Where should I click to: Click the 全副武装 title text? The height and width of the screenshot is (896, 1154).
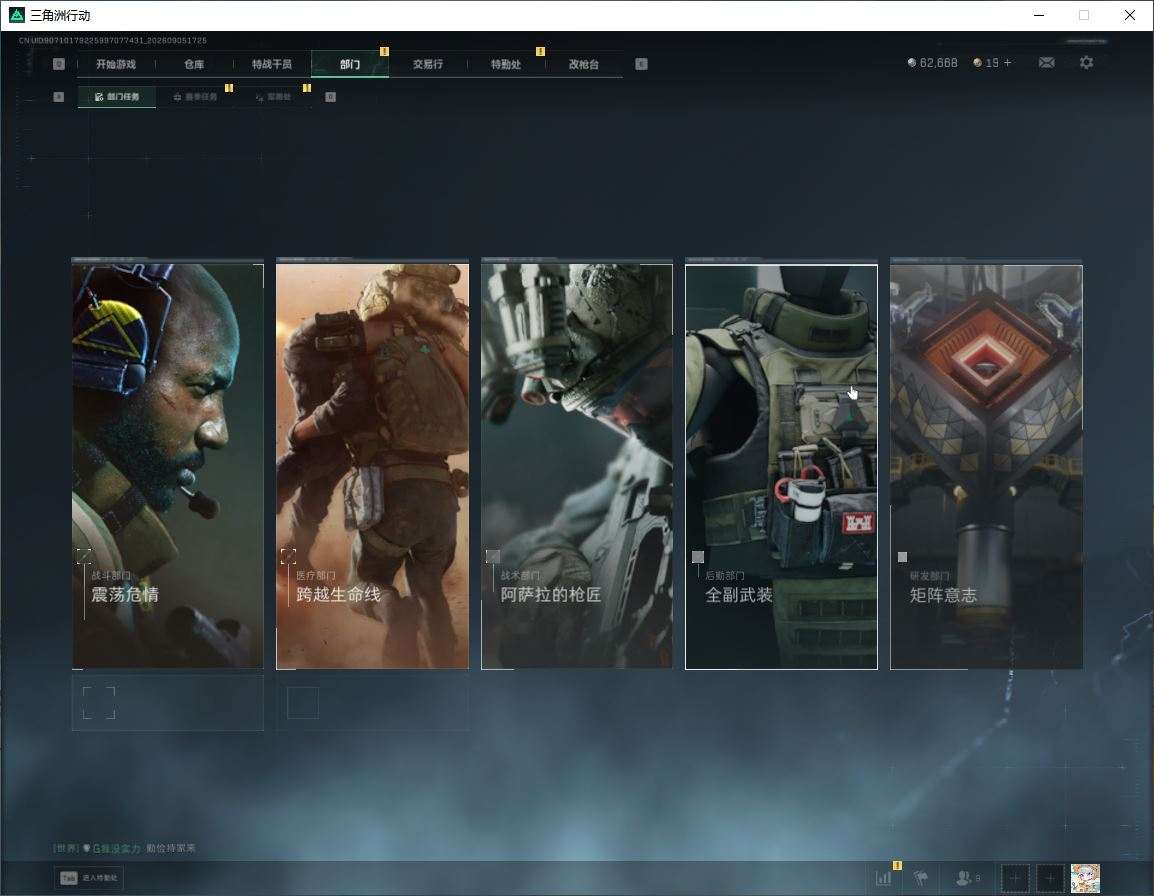[x=739, y=595]
